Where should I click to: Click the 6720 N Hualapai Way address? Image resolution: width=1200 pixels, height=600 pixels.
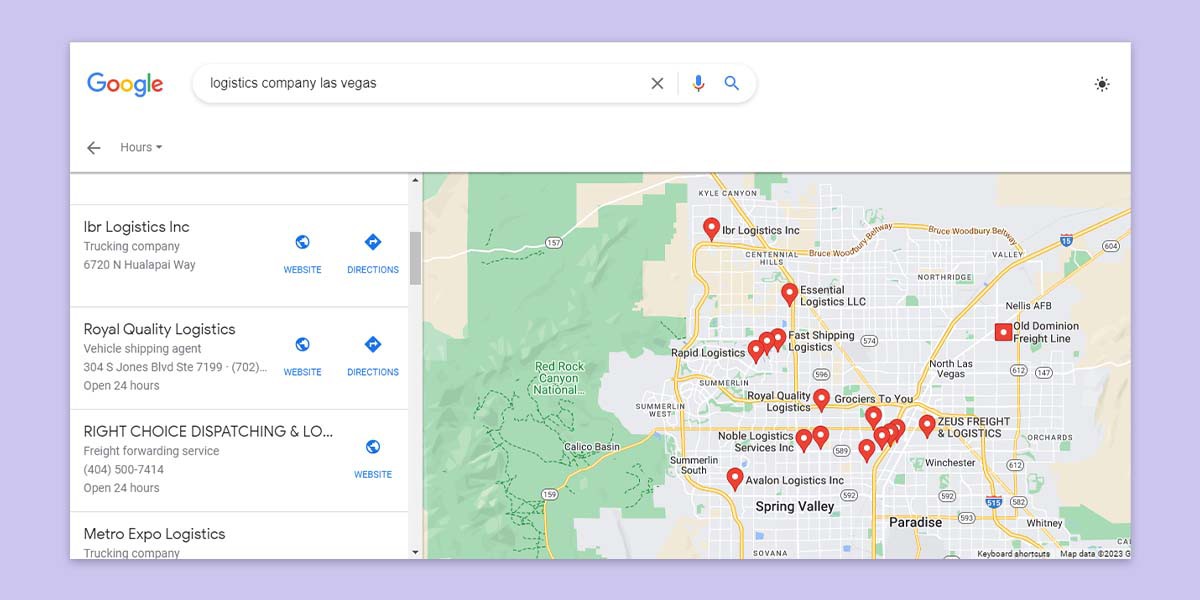point(139,265)
